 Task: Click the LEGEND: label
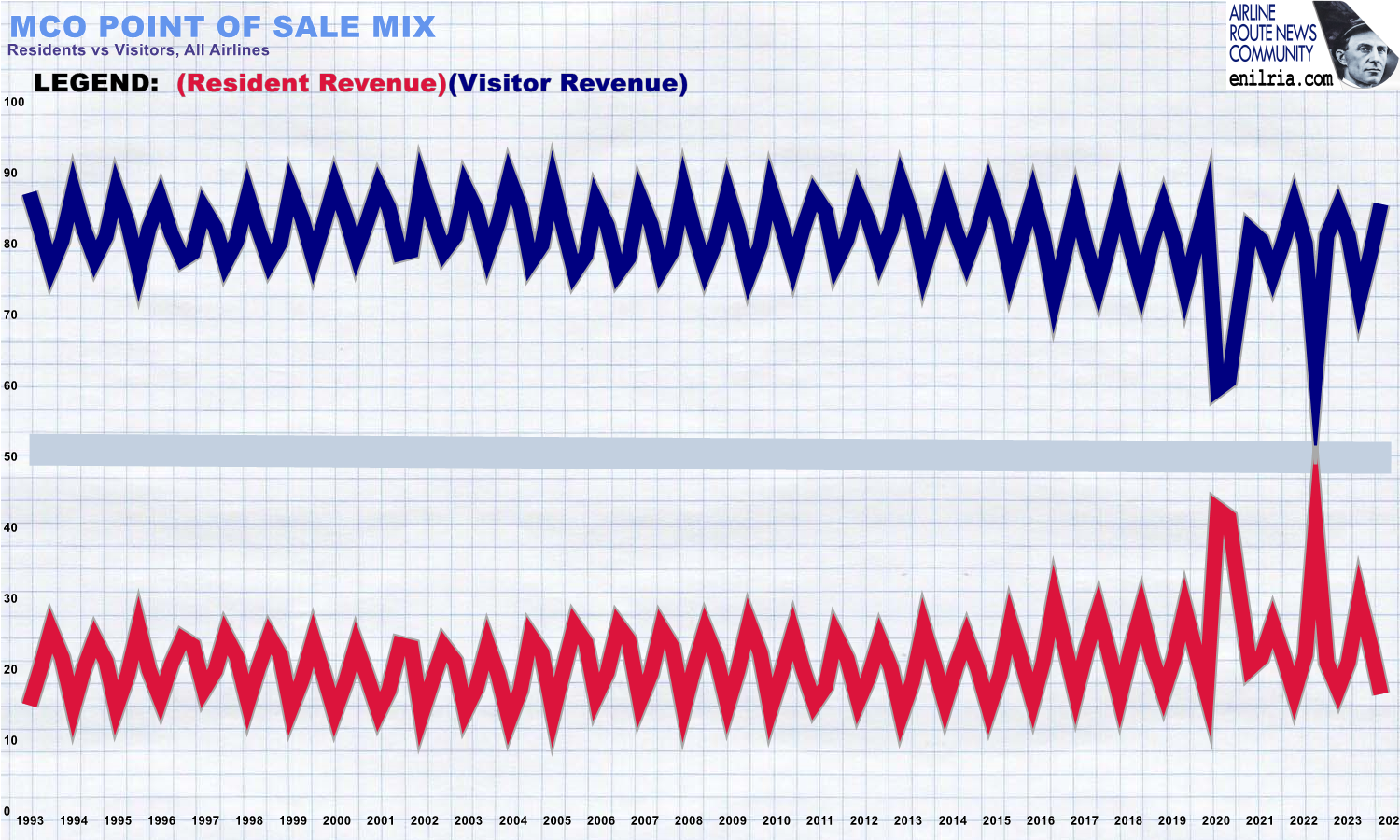[97, 83]
